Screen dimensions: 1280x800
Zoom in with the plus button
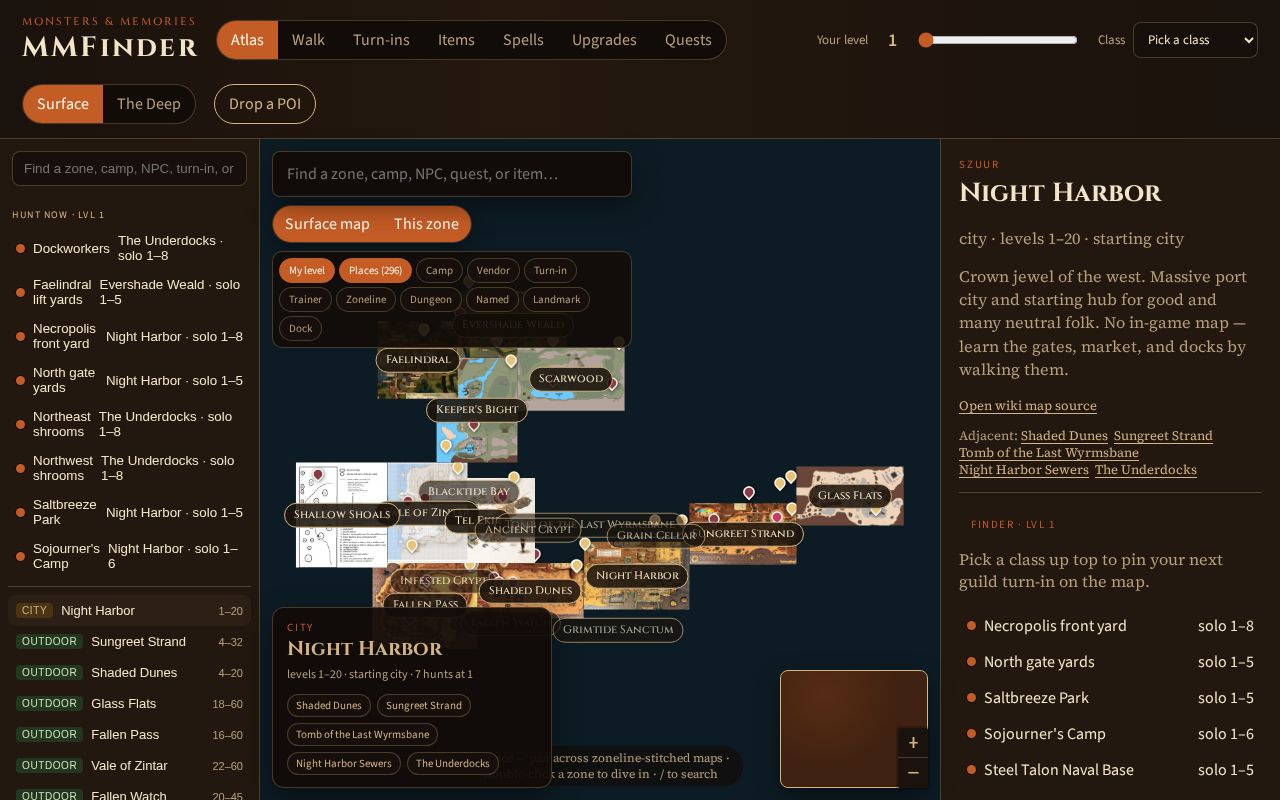click(x=913, y=742)
